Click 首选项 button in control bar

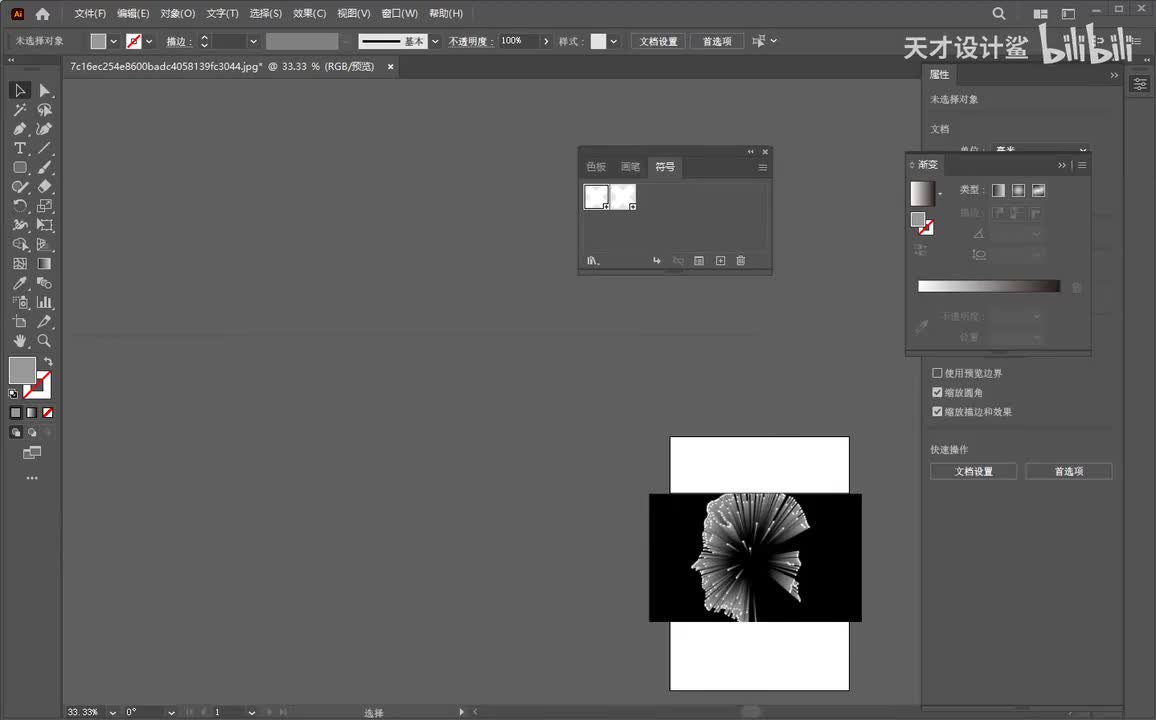(x=717, y=41)
